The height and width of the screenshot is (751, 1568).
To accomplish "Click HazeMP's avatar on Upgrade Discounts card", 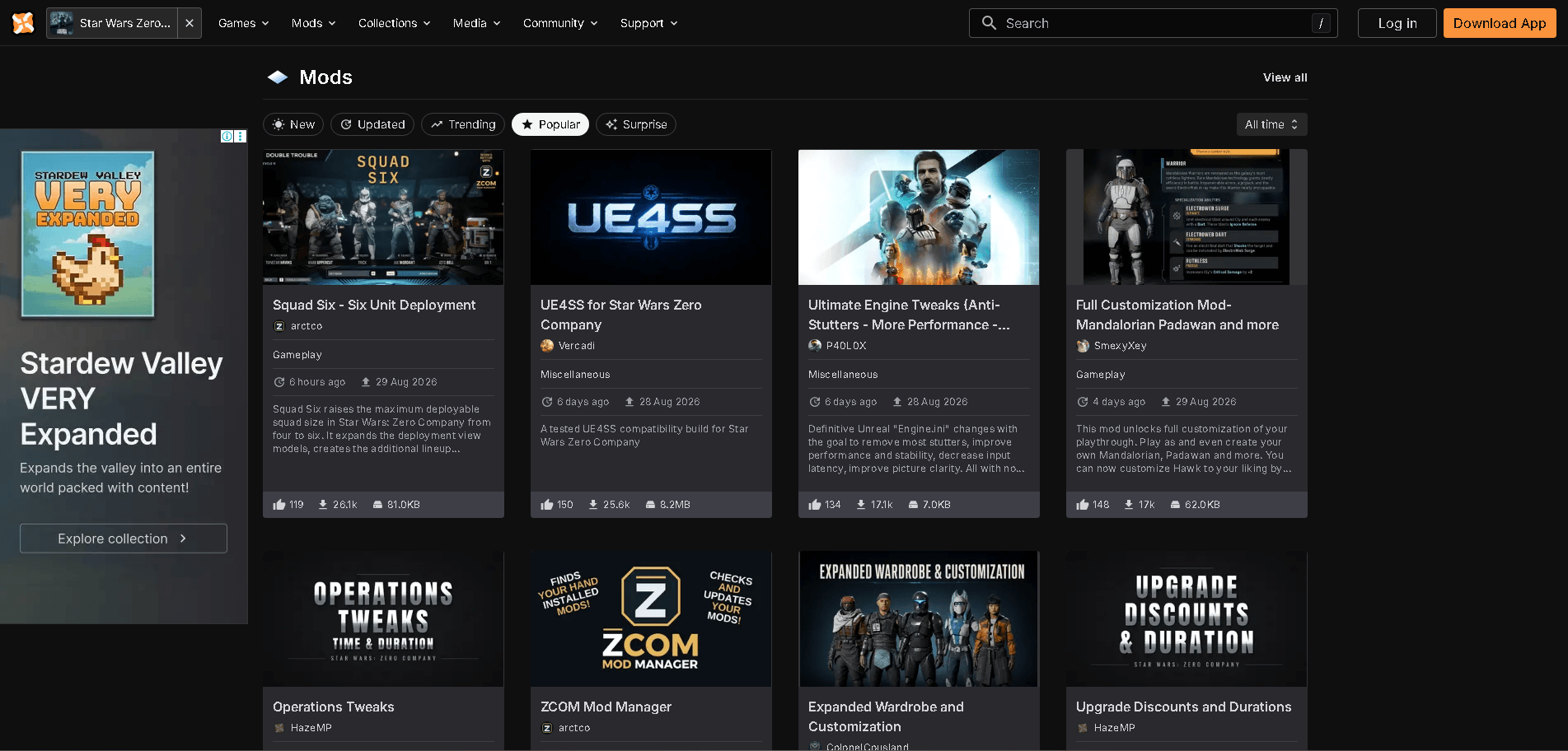I will pyautogui.click(x=1083, y=728).
